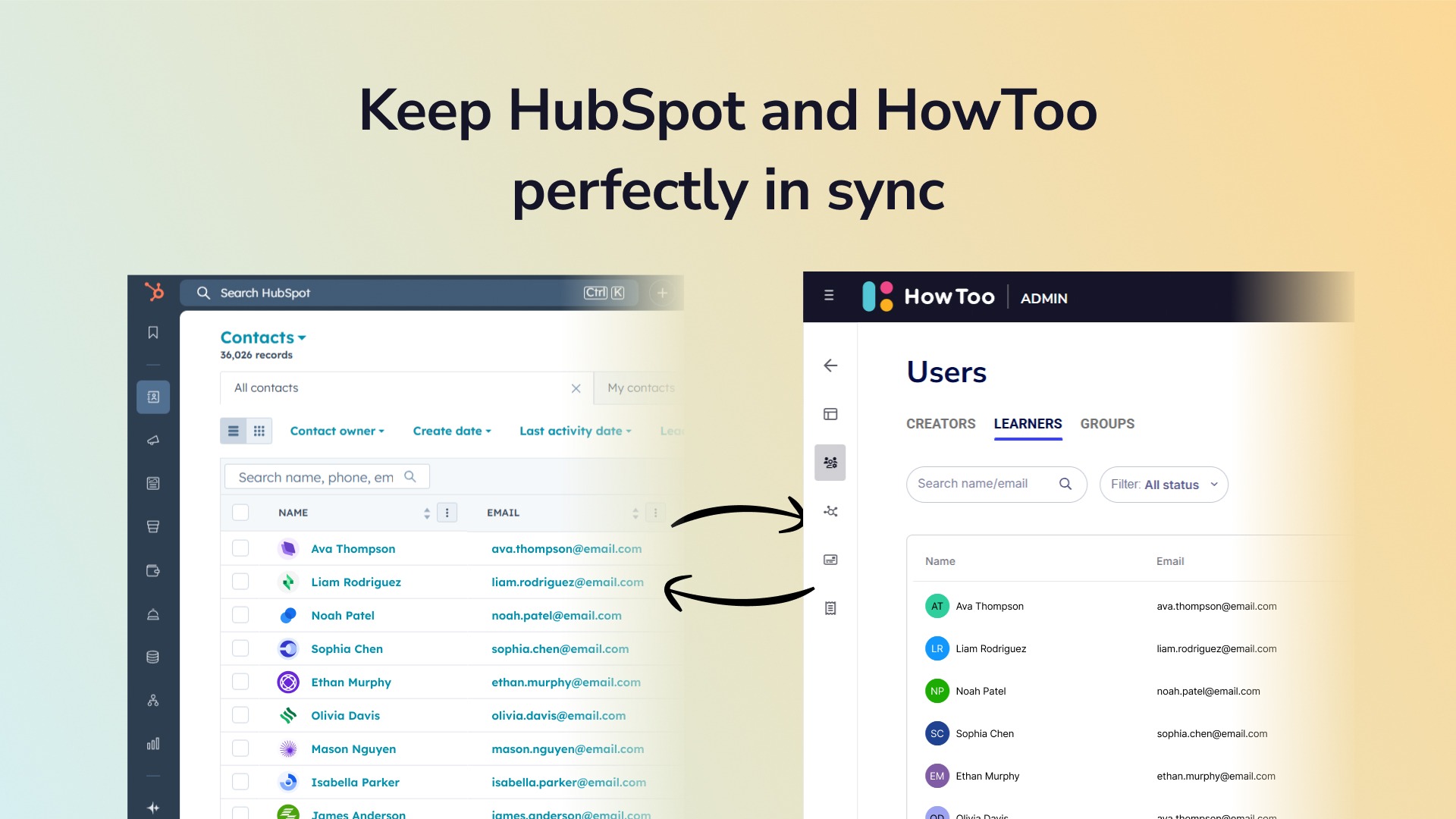Check the Noah Patel contact checkbox
Image resolution: width=1456 pixels, height=819 pixels.
click(240, 615)
